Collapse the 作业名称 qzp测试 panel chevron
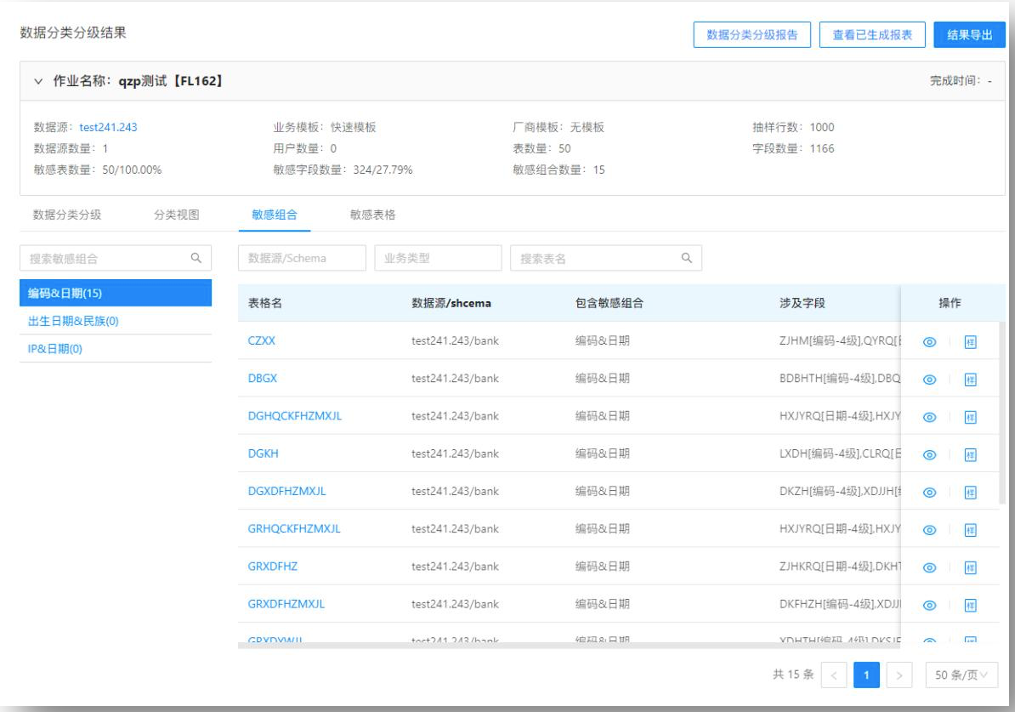This screenshot has height=712, width=1015. (x=39, y=81)
